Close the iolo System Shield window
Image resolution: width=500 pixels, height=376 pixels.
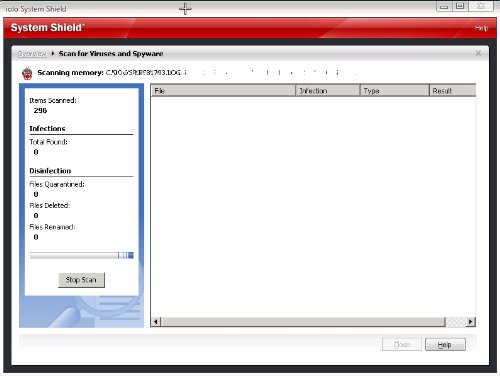click(481, 6)
